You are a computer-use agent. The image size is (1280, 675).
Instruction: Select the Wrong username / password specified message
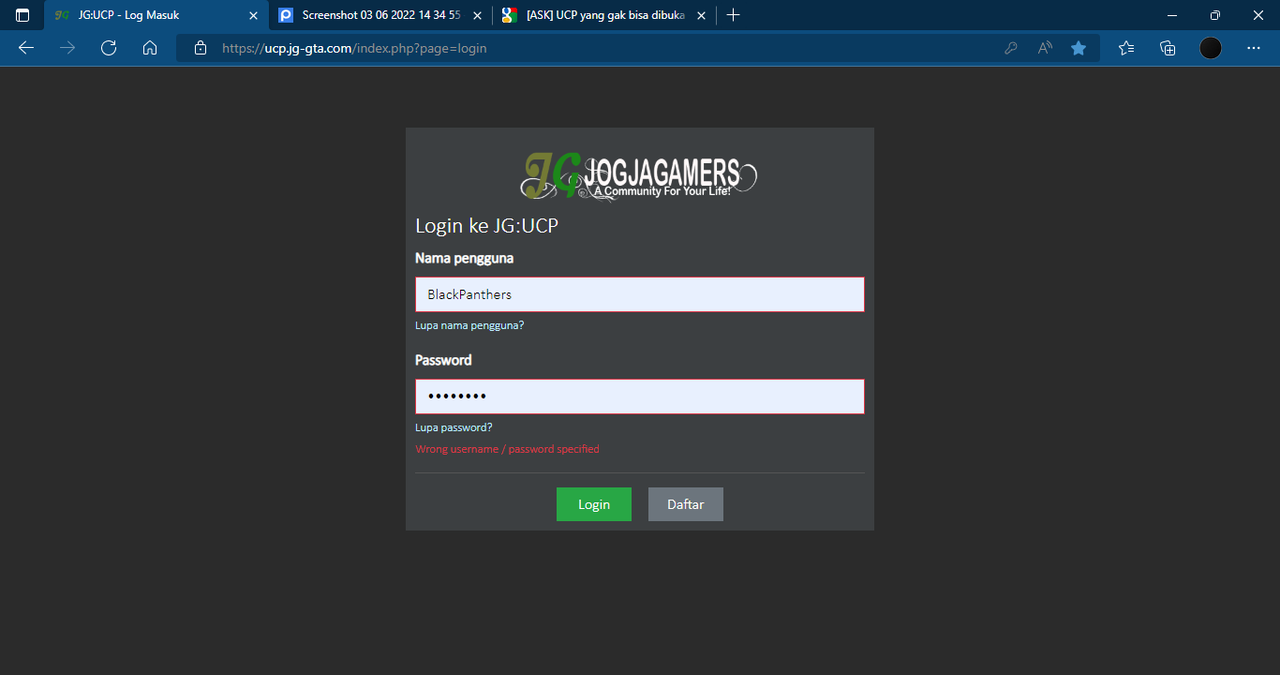[508, 449]
